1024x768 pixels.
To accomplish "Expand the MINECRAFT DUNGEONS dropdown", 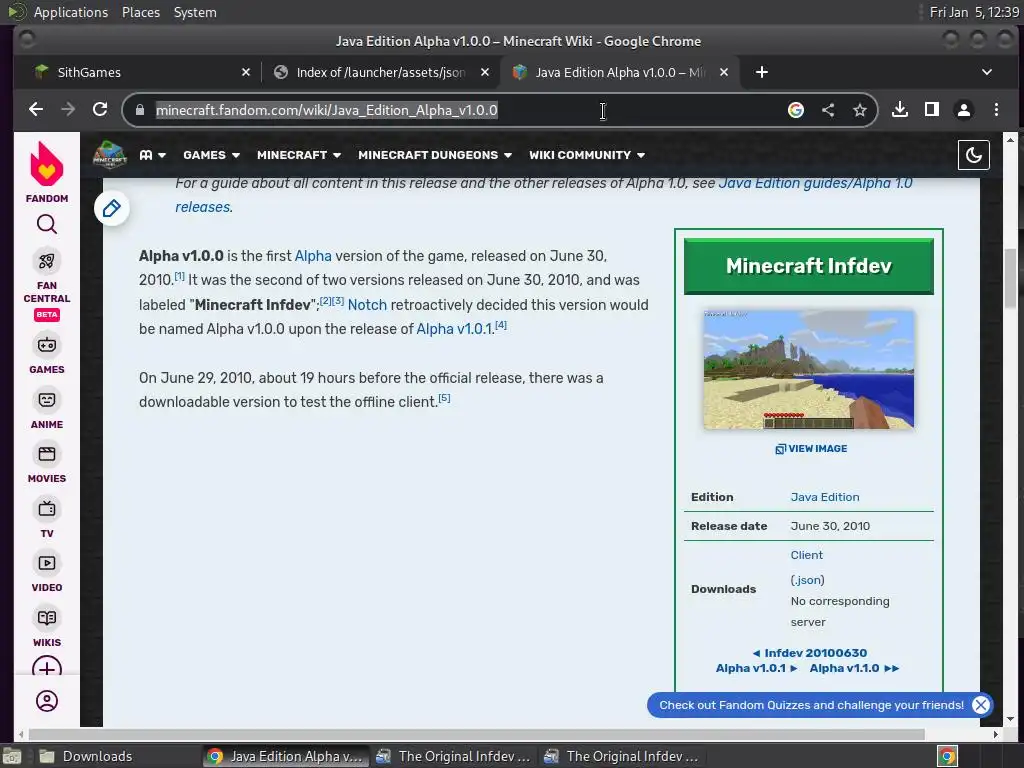I will [435, 155].
